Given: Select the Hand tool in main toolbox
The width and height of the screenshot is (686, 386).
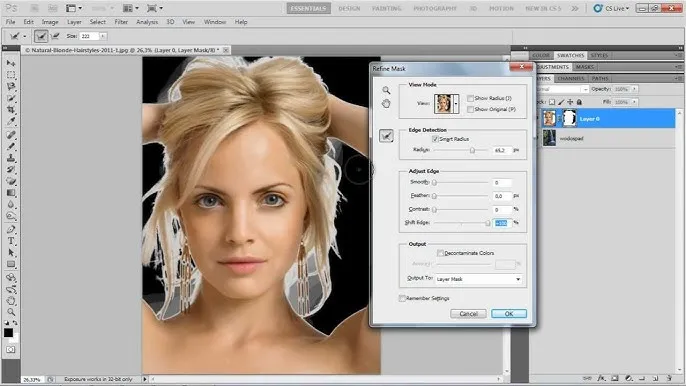Looking at the screenshot, I should [11, 301].
